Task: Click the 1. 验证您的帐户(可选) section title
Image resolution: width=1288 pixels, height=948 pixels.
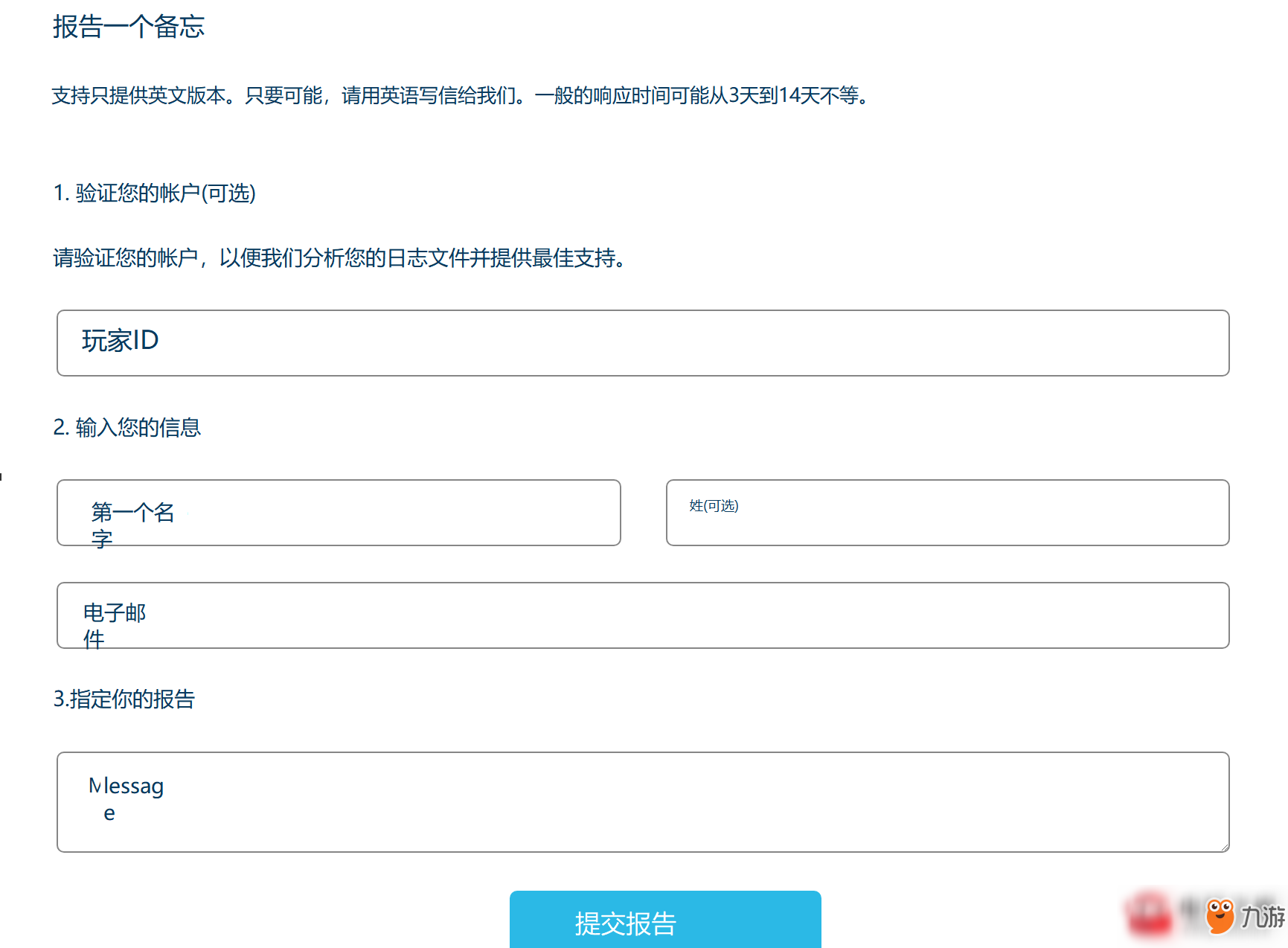Action: coord(155,193)
